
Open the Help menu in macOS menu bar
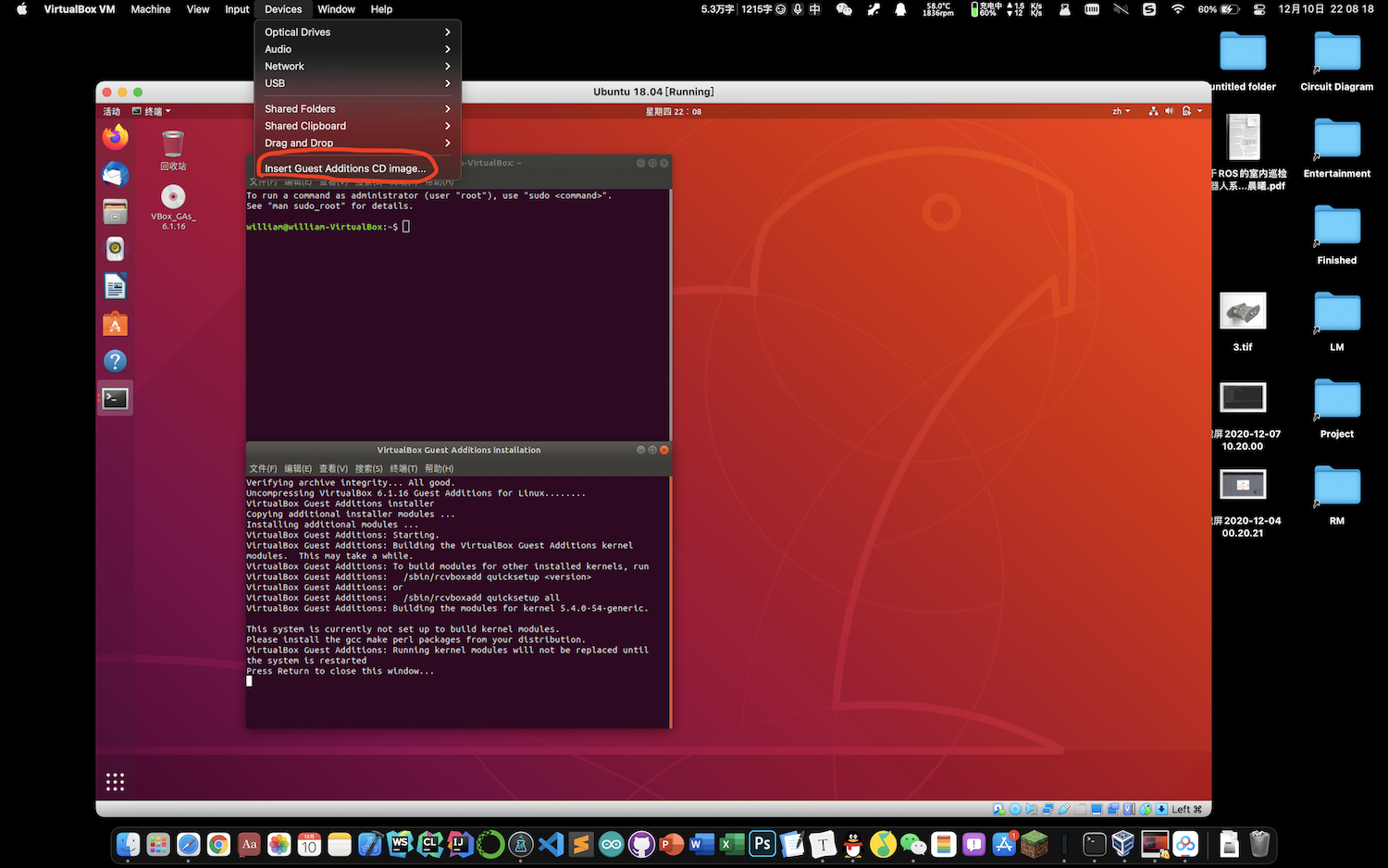coord(381,9)
